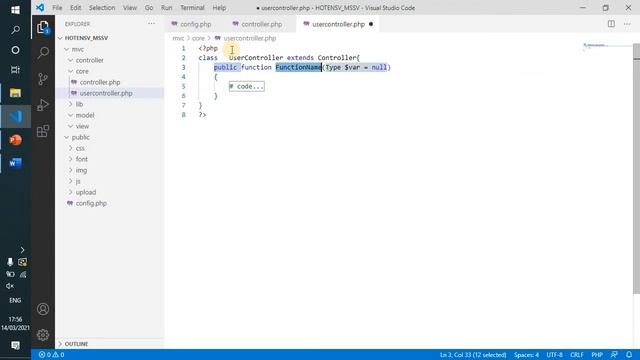Open File Explorer from taskbar
Image resolution: width=640 pixels, height=360 pixels.
[x=15, y=93]
